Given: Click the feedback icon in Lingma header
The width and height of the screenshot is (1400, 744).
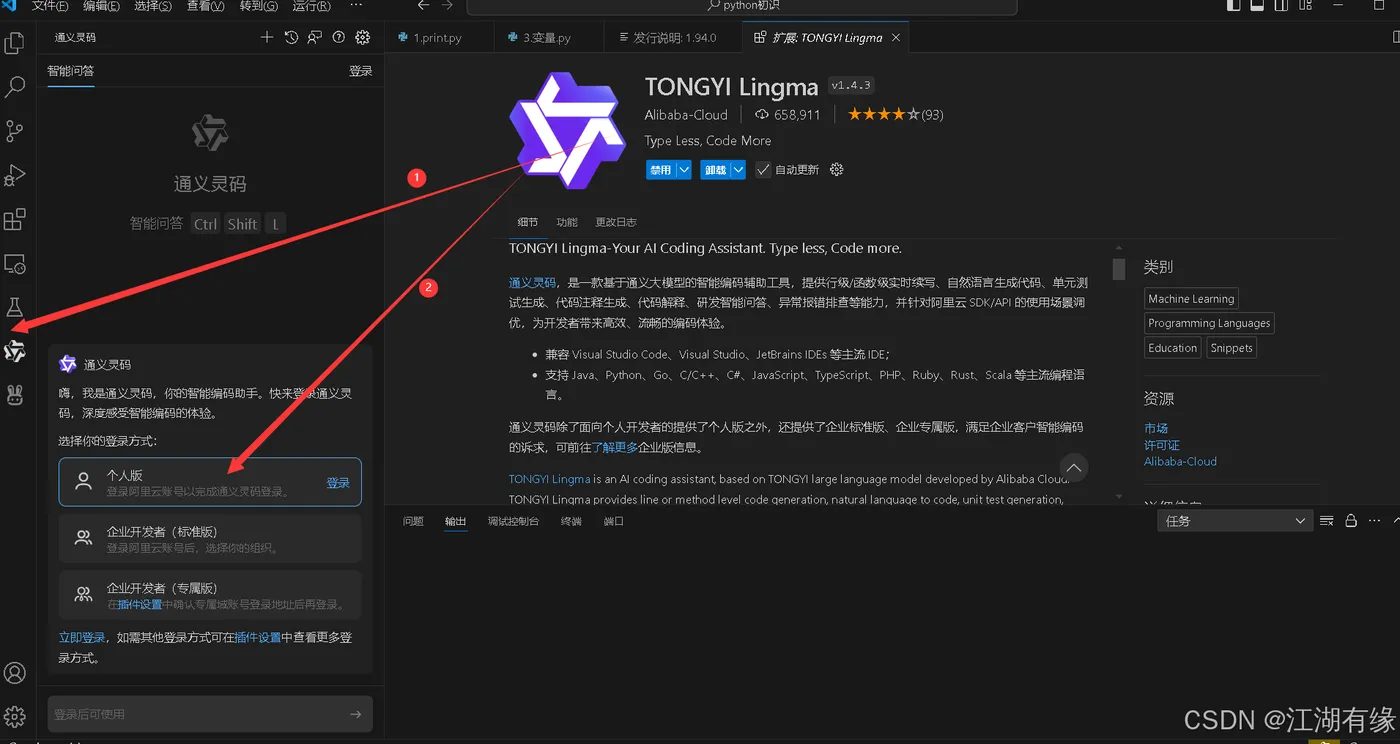Looking at the screenshot, I should [x=315, y=37].
